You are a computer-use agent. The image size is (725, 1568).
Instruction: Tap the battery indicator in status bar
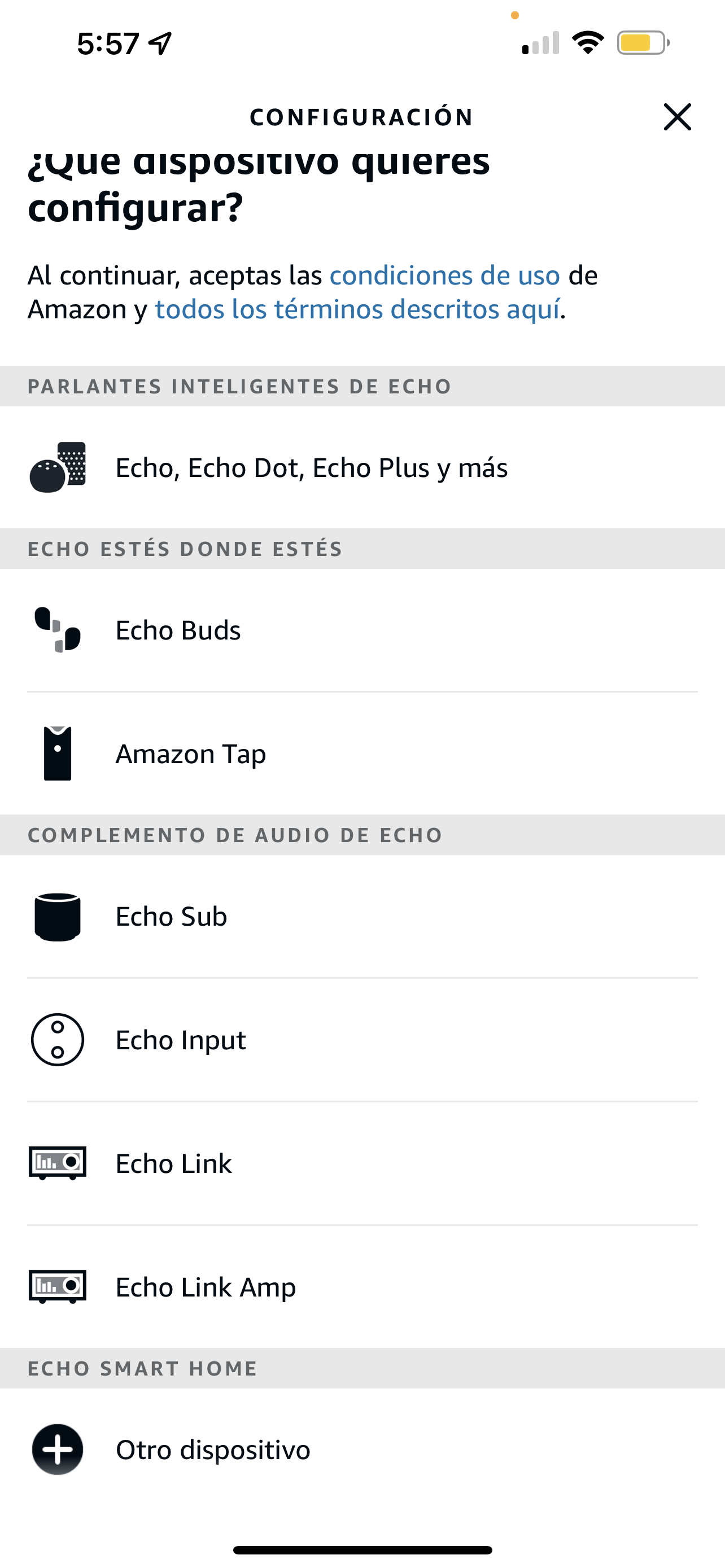643,42
